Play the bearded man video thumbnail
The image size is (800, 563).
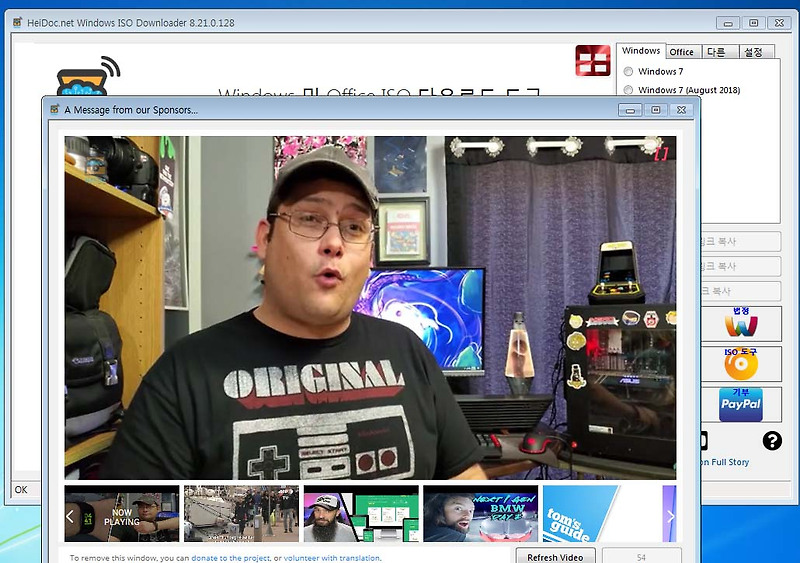coord(361,513)
